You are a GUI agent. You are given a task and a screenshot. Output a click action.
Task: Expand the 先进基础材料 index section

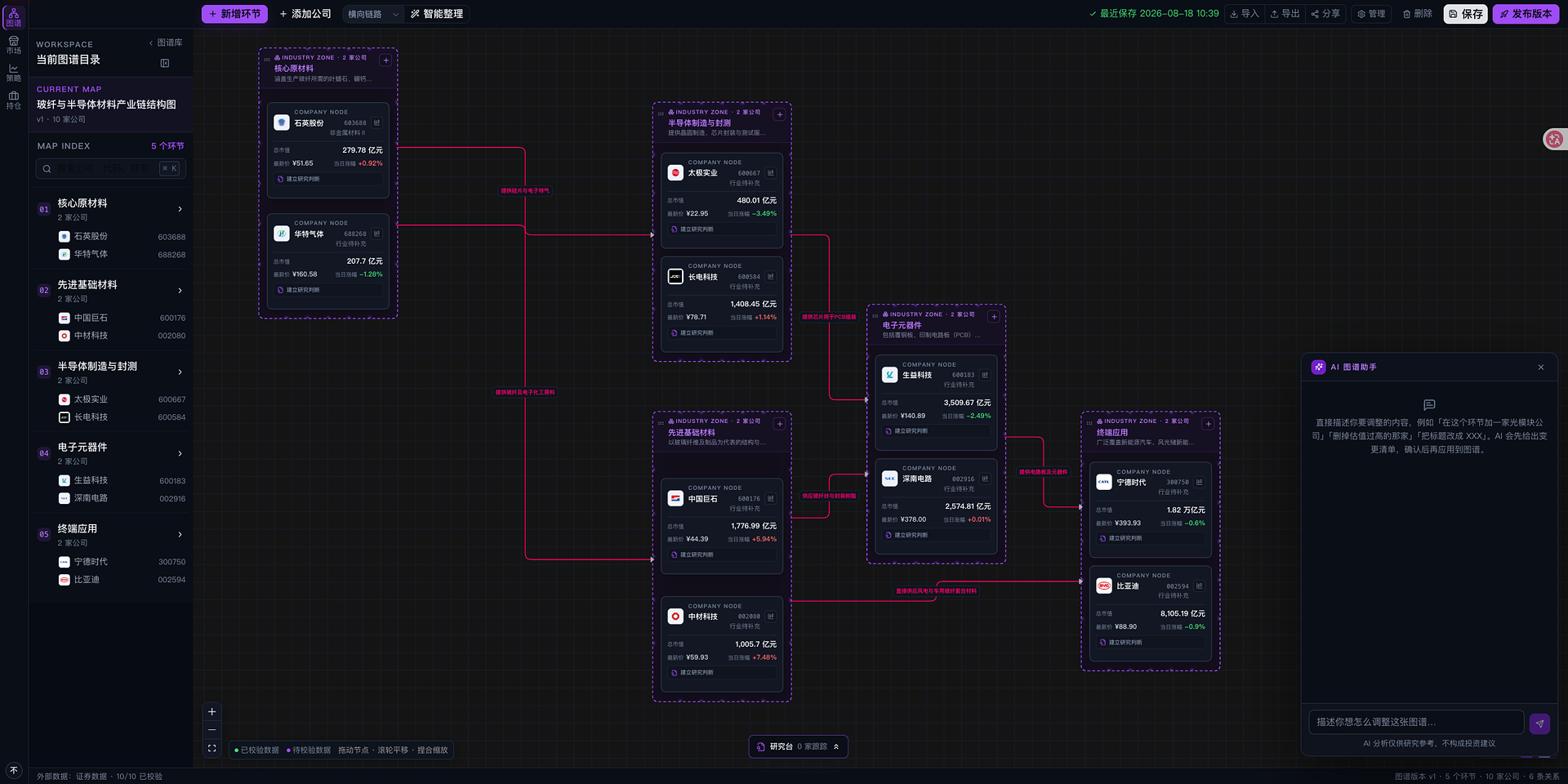pos(180,291)
